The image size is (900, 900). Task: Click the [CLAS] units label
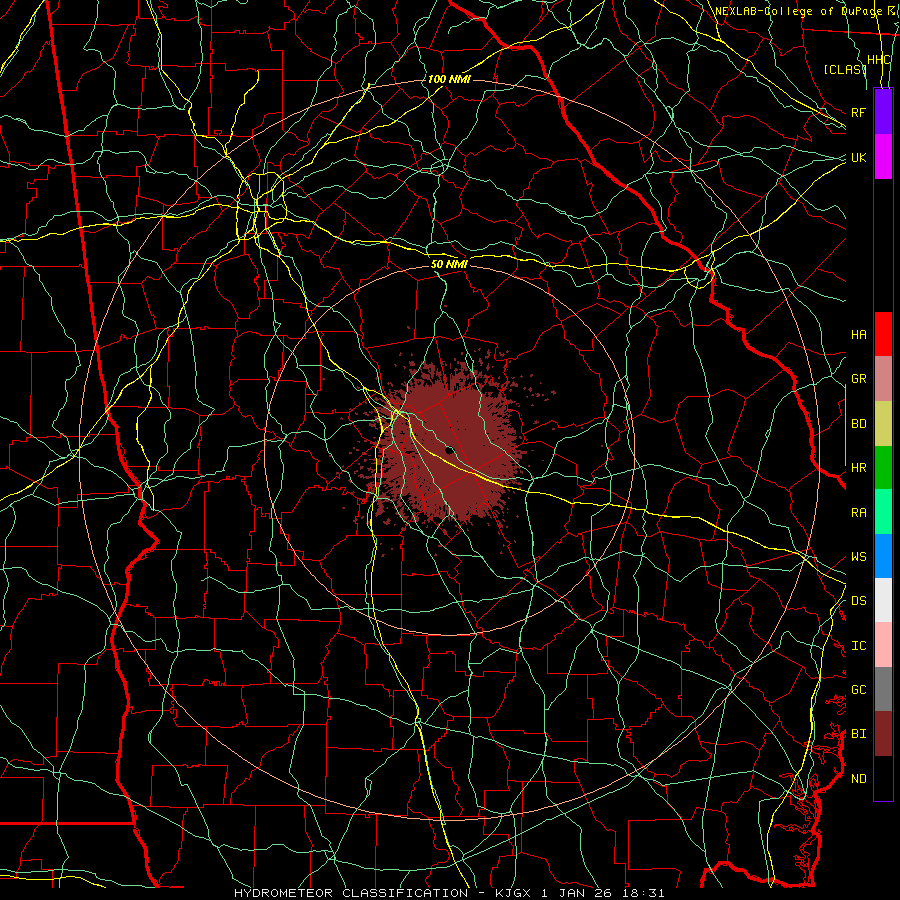tap(844, 69)
